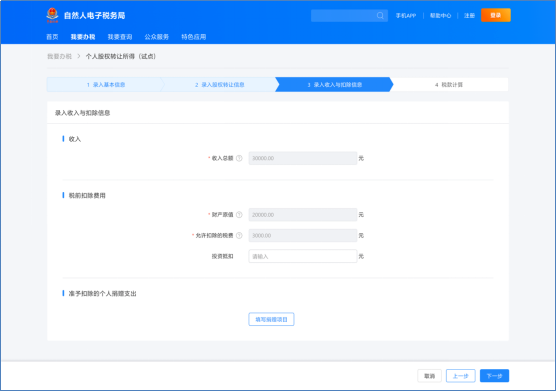The height and width of the screenshot is (392, 557).
Task: Open the 首页 navigation tab
Action: click(x=52, y=37)
